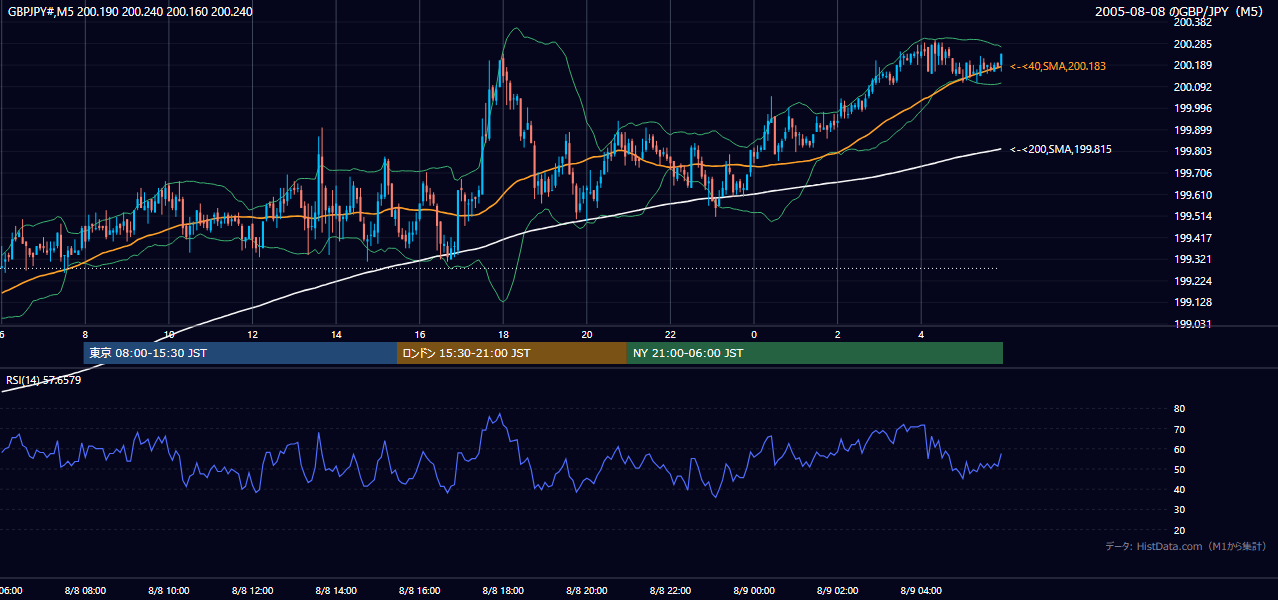The image size is (1278, 600).
Task: Click the ロンドン 15:30-21:00 JST session bar
Action: (x=512, y=353)
